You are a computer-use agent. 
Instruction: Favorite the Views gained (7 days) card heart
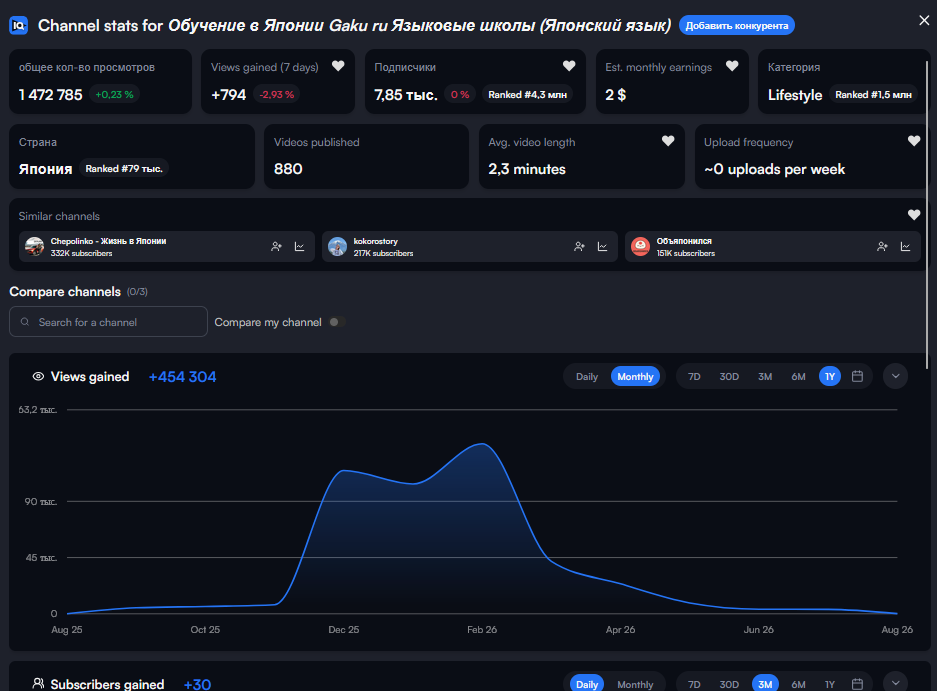pos(338,66)
